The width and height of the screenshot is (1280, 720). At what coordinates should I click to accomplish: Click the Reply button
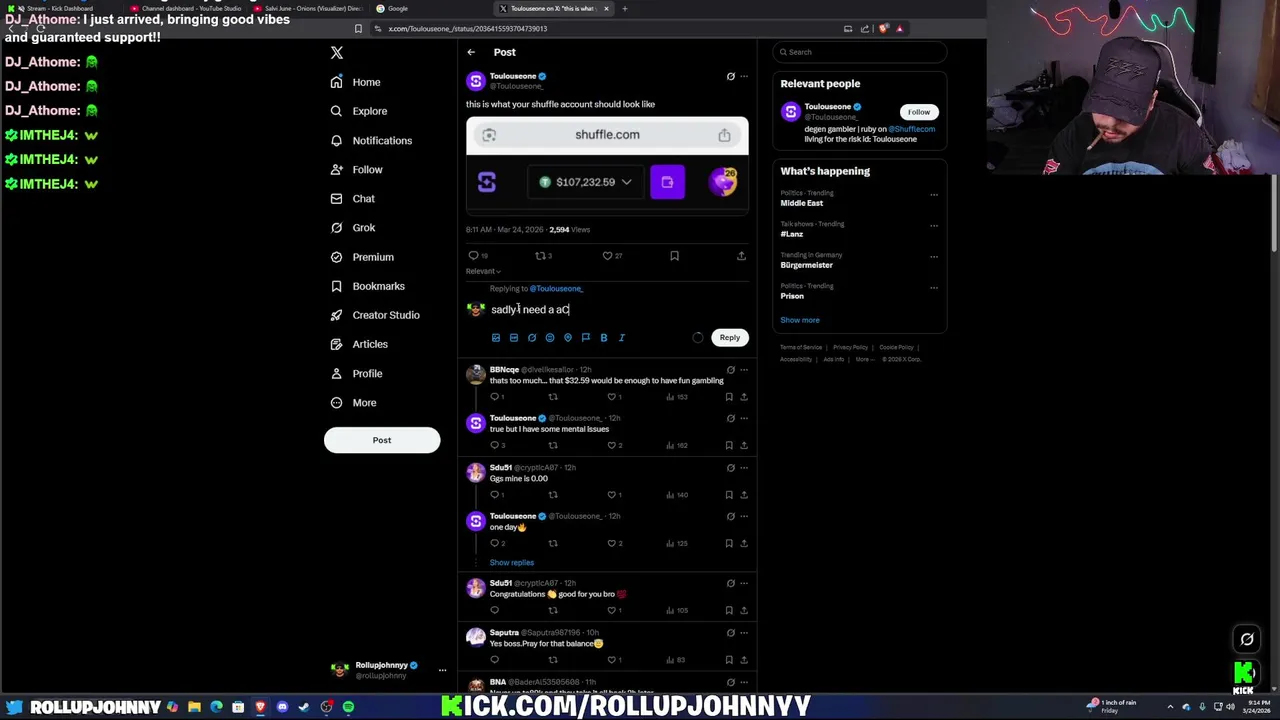[x=730, y=338]
